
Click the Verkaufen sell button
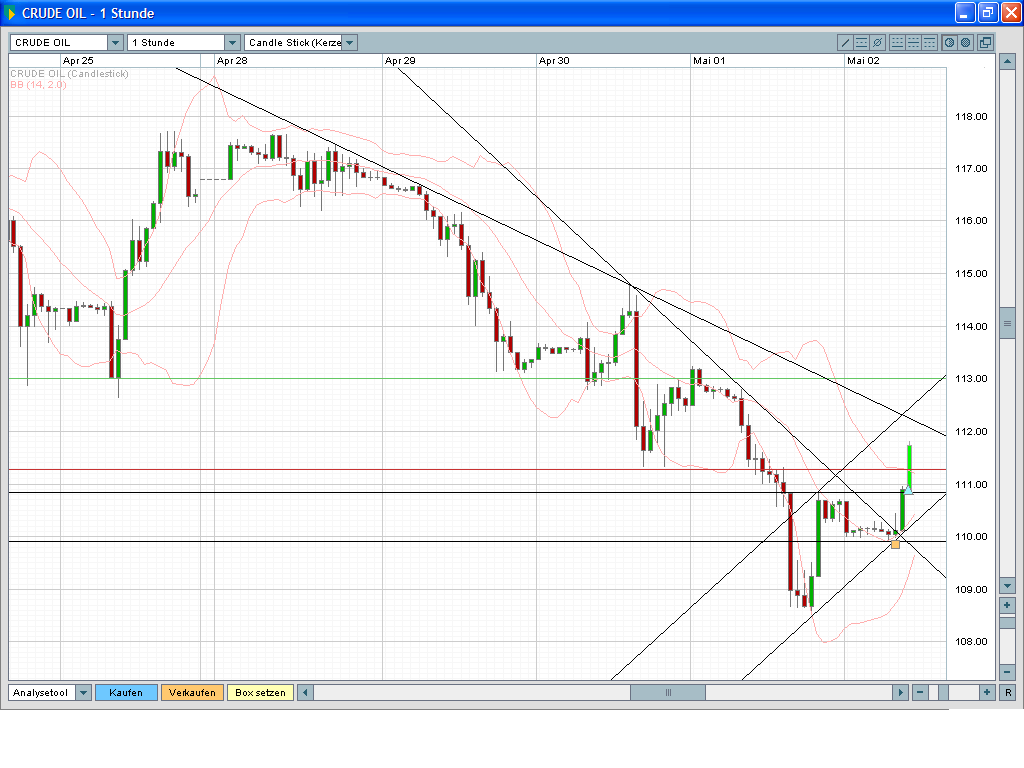click(192, 692)
